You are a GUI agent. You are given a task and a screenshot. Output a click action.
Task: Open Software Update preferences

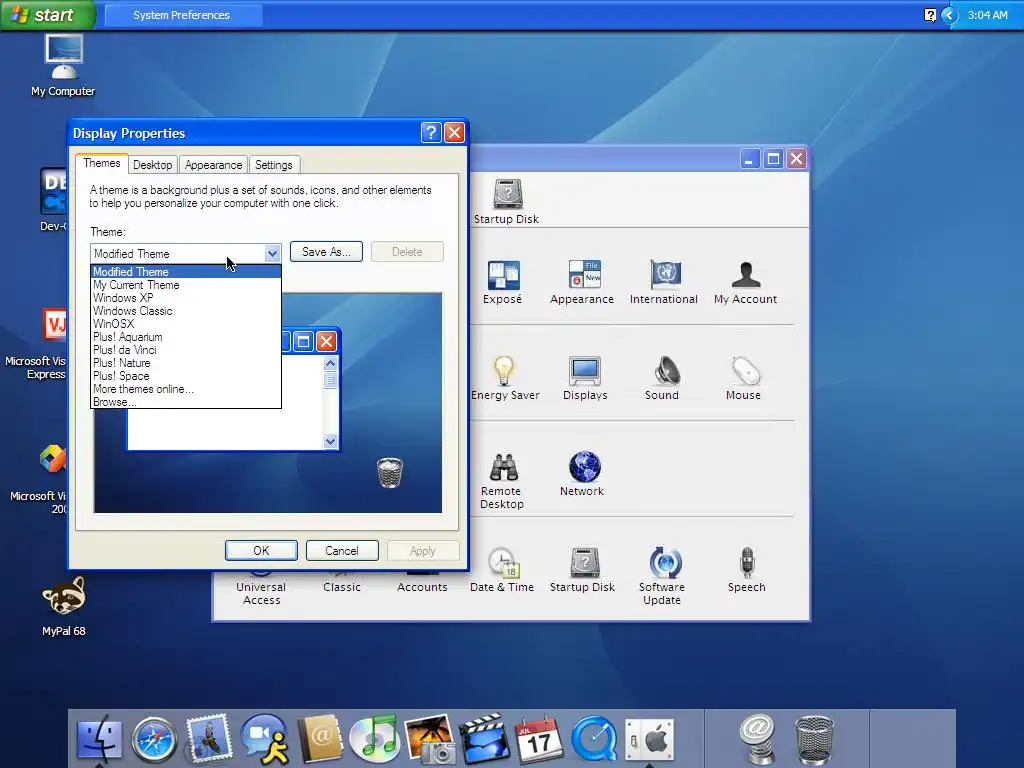[662, 576]
